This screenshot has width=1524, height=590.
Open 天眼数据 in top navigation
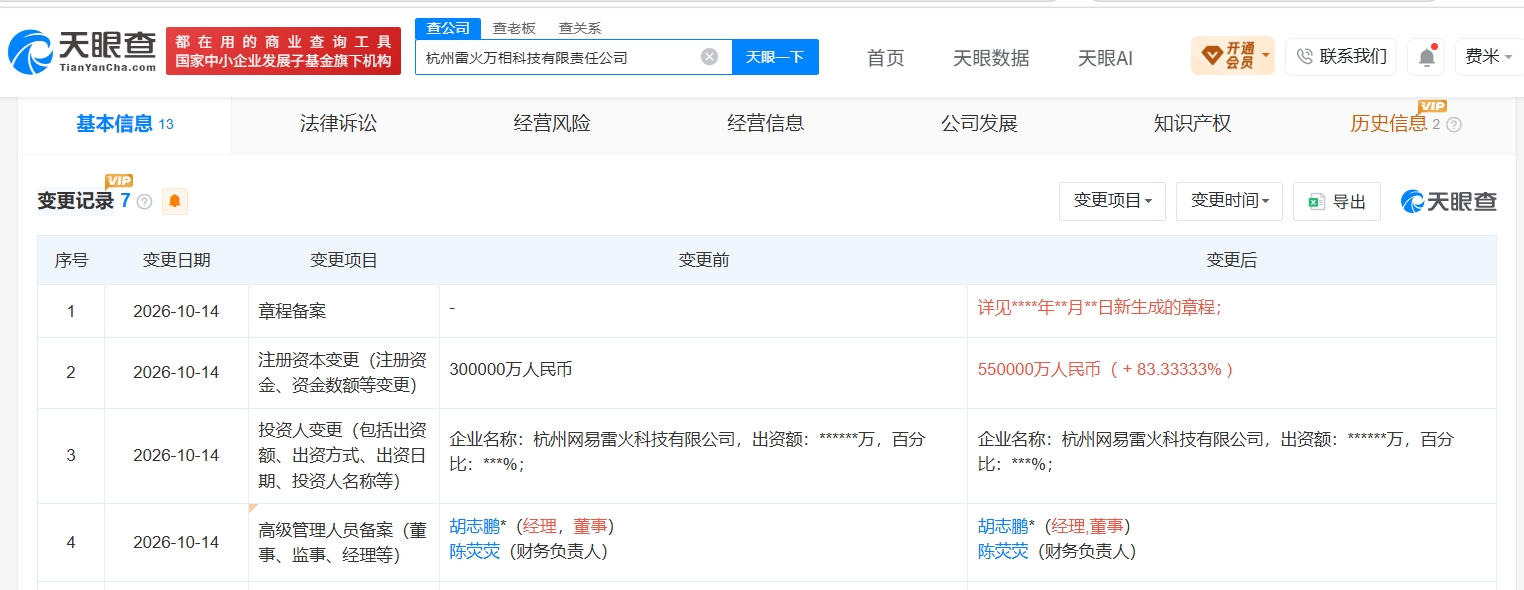(991, 58)
